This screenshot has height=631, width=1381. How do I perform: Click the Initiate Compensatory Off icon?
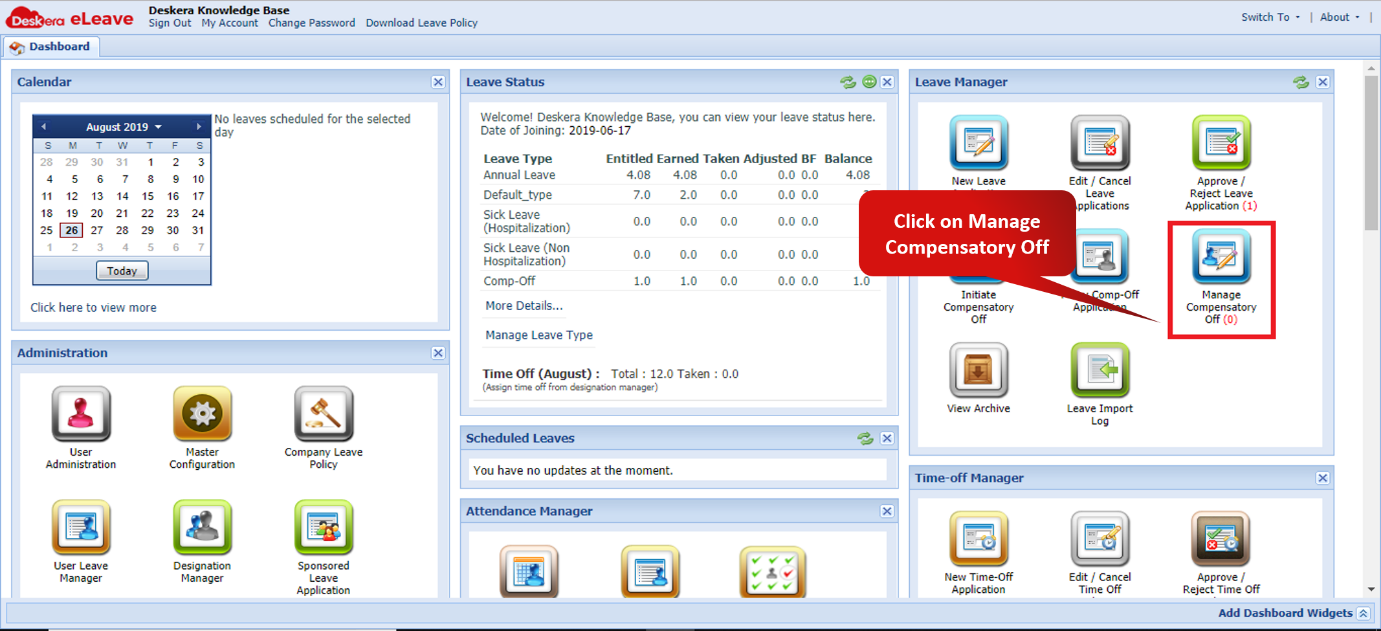(978, 258)
